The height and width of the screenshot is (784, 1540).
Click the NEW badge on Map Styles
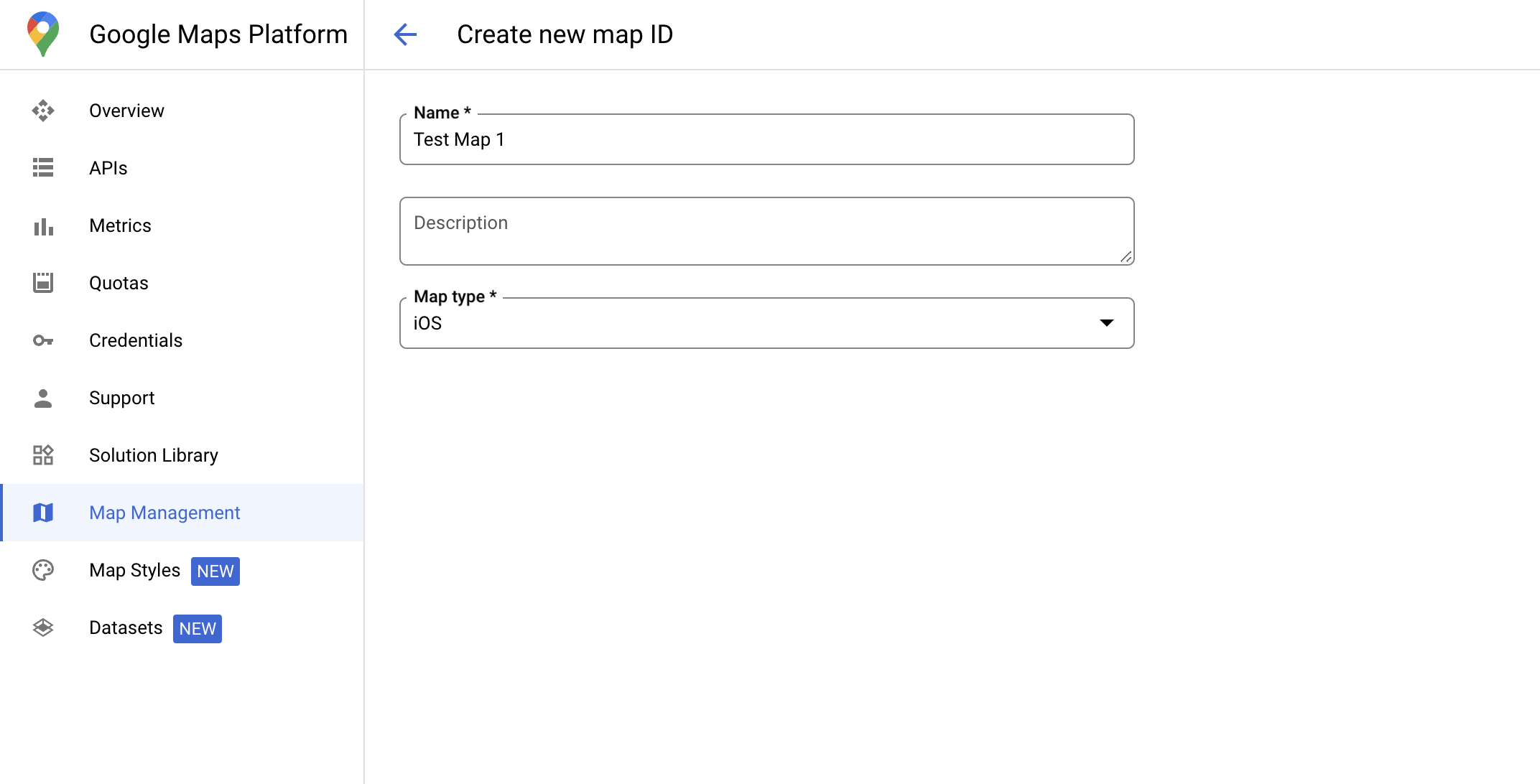214,571
